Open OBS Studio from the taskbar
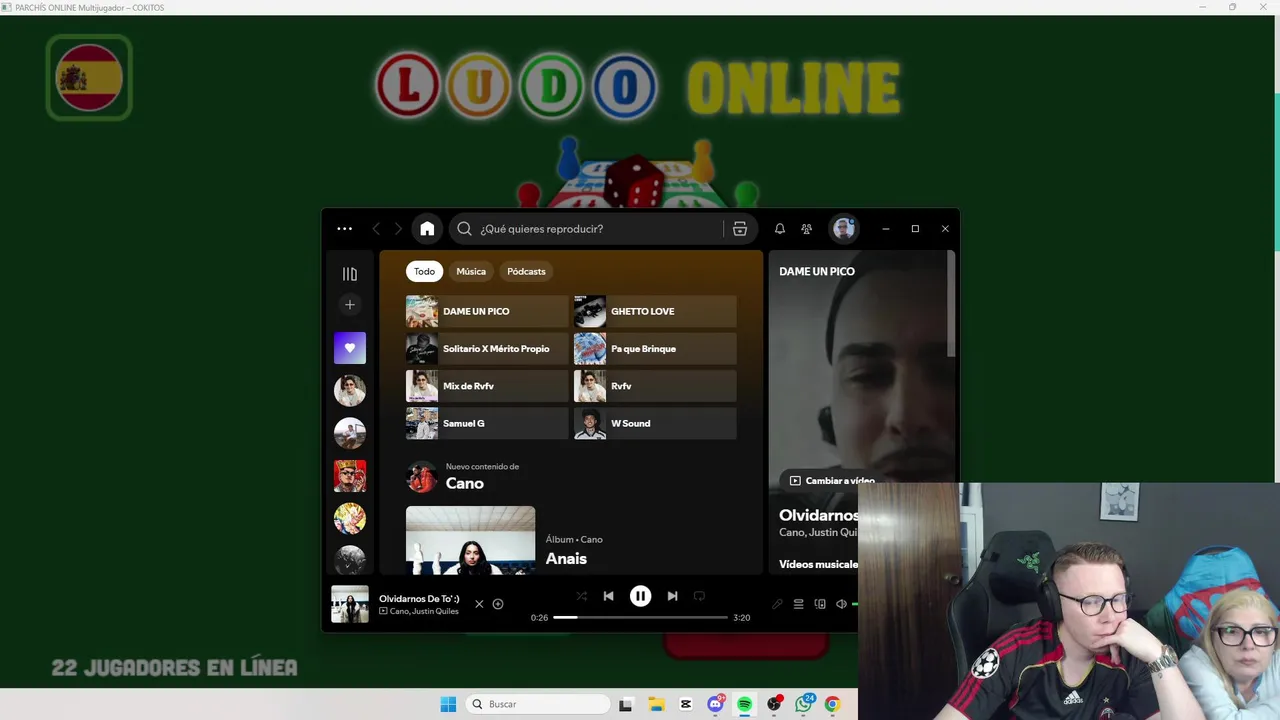 pyautogui.click(x=774, y=704)
